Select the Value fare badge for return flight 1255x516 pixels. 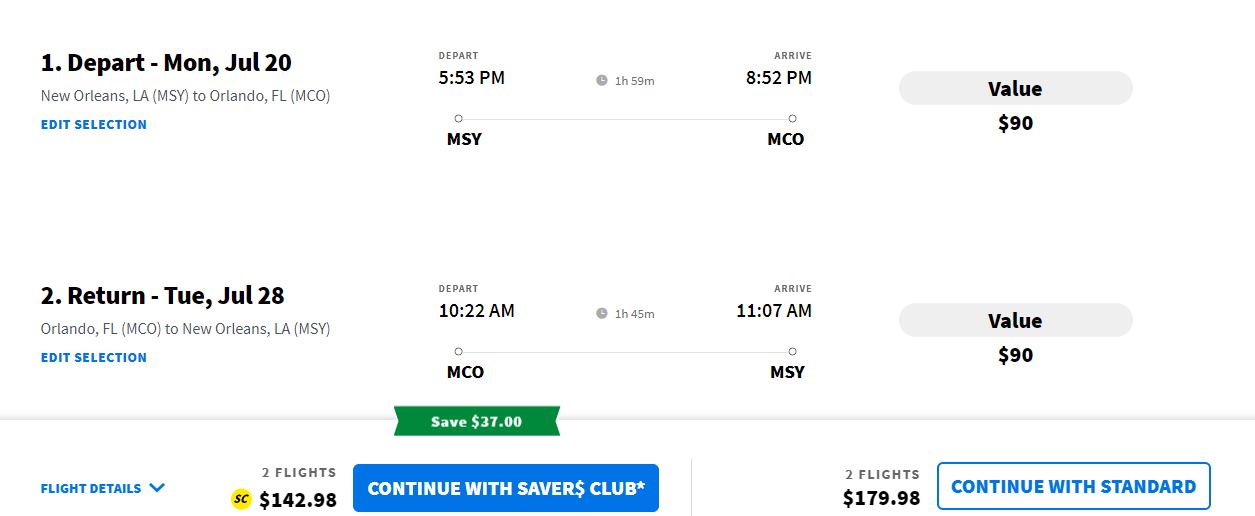point(1015,321)
